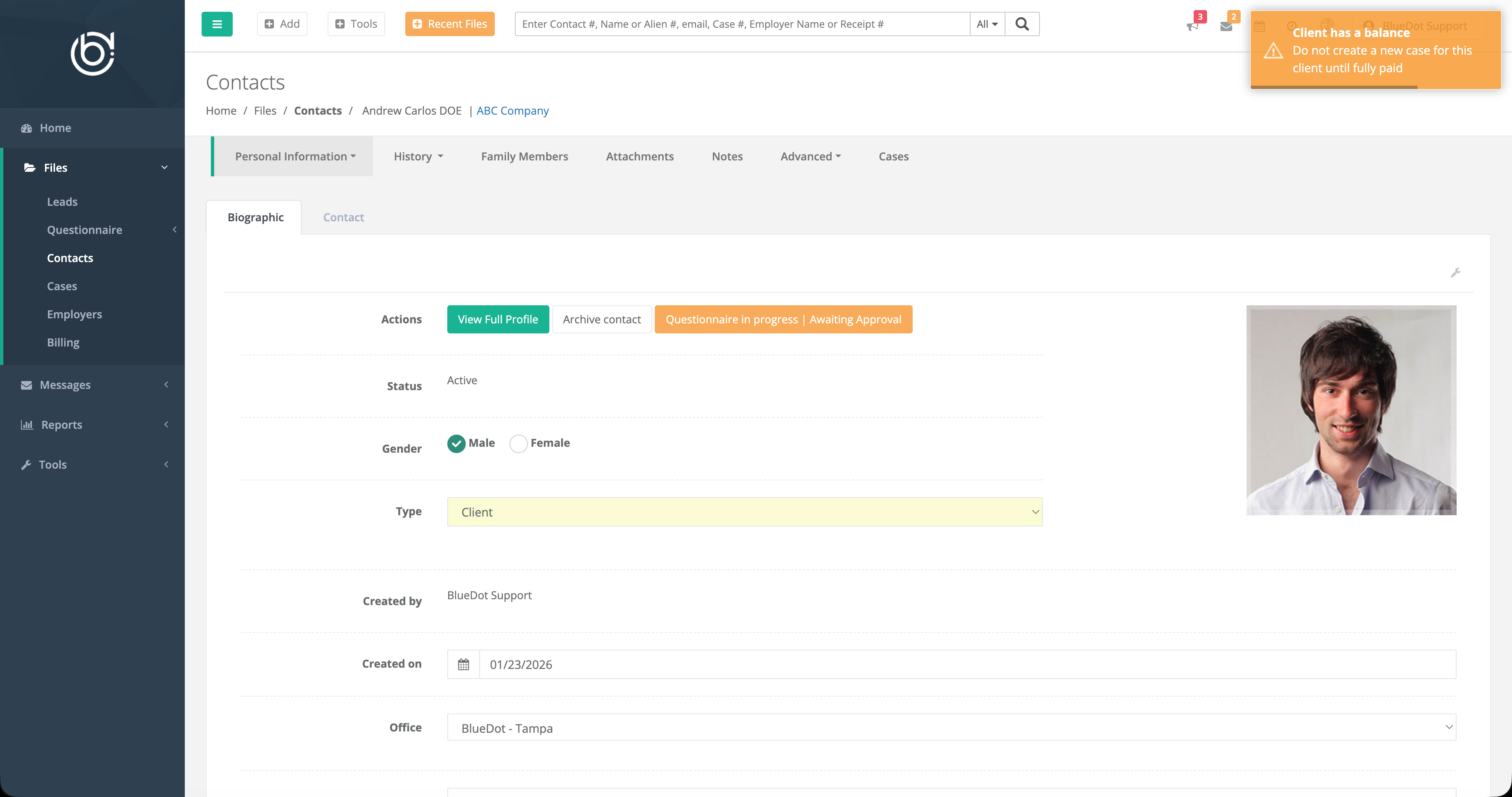Open Leads in sidebar
This screenshot has height=797, width=1512.
click(x=62, y=202)
